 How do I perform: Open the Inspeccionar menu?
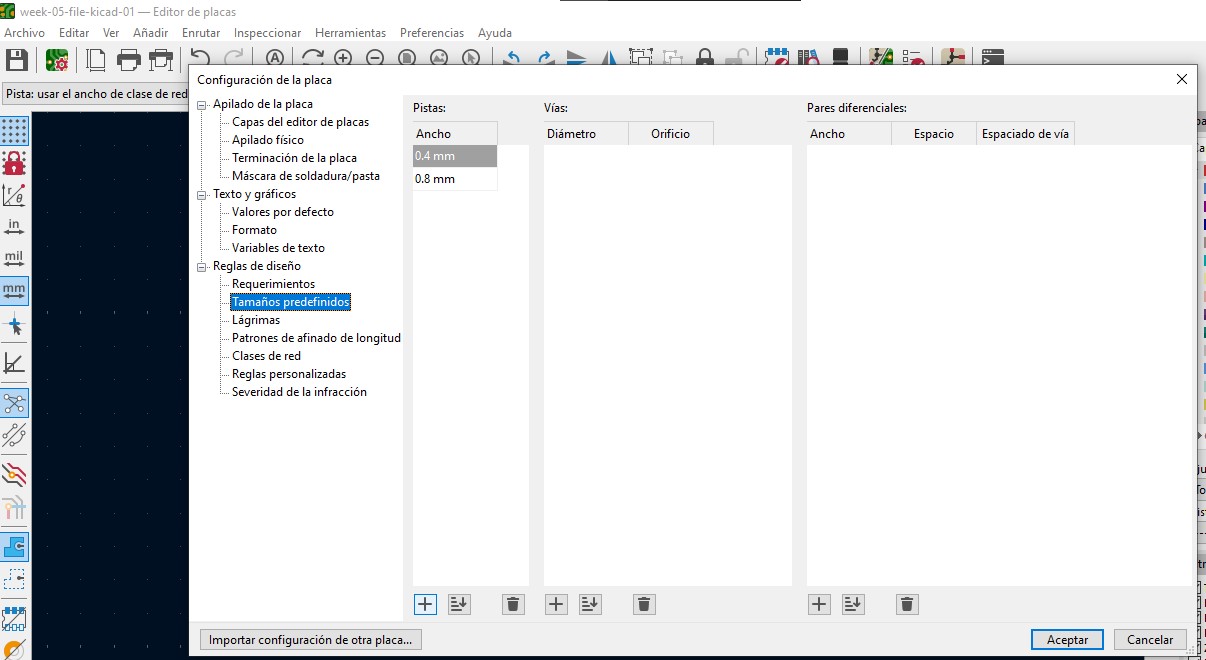tap(267, 33)
